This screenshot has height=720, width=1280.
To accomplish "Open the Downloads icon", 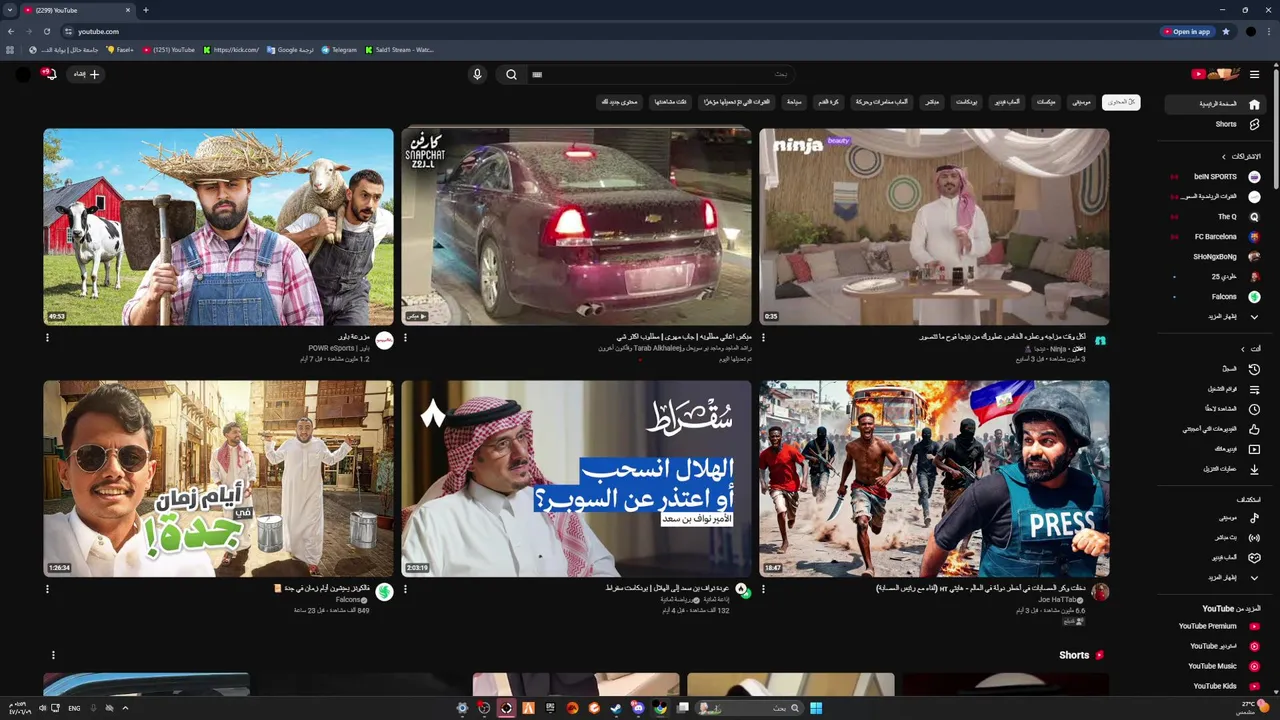I will tap(1254, 469).
